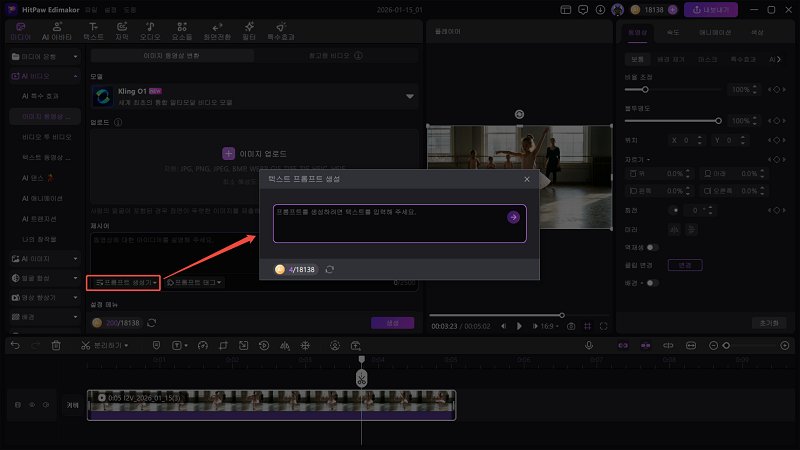
Task: Open the 텍스트 tab in top toolbar
Action: (93, 29)
